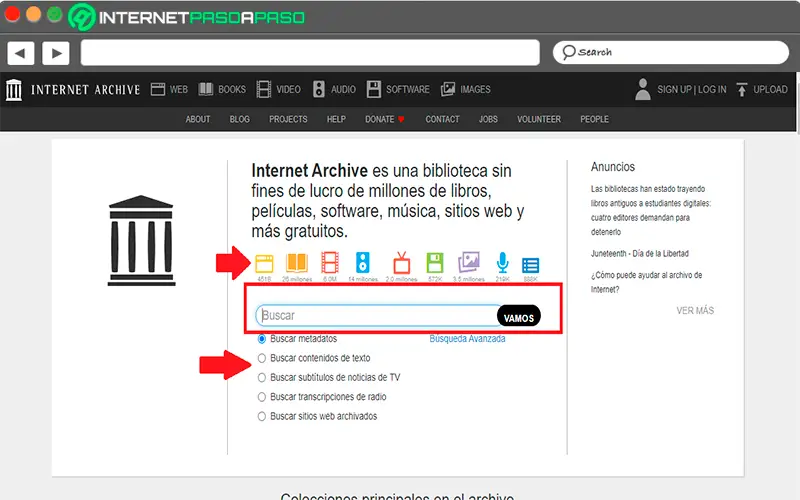
Task: Open the Audio speaker icon in navbar
Action: coord(319,89)
